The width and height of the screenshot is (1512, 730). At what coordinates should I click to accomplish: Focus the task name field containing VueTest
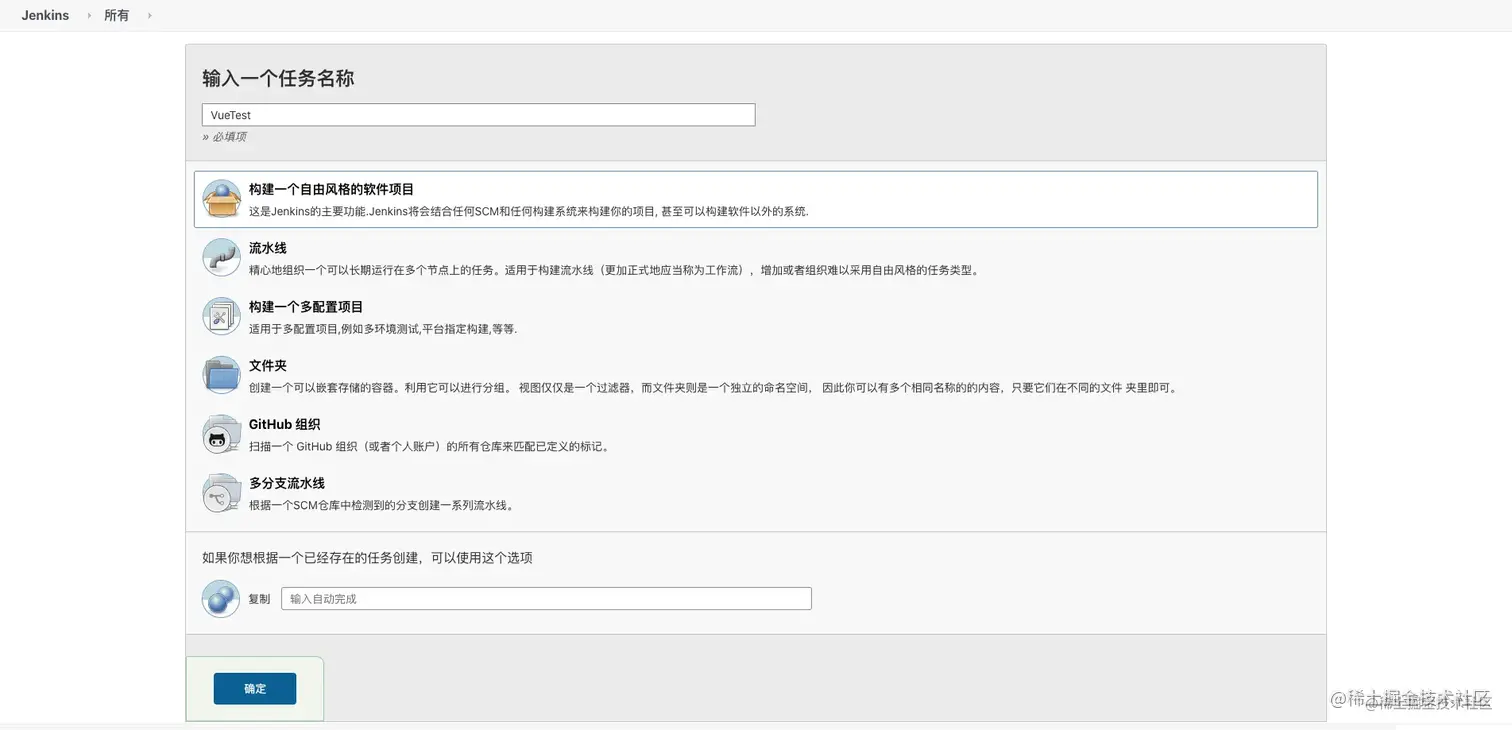pos(478,115)
